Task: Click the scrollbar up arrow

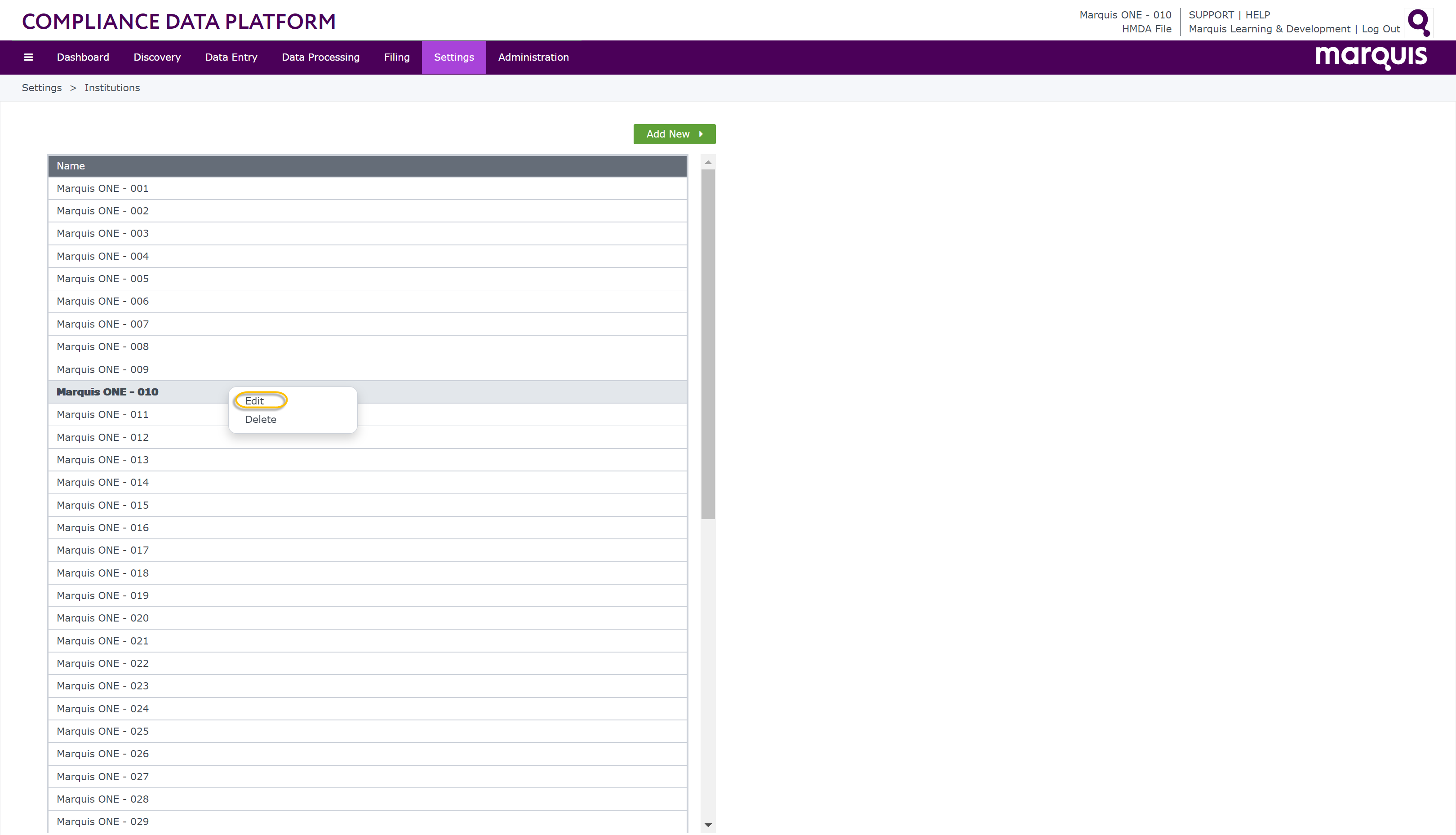Action: point(708,162)
